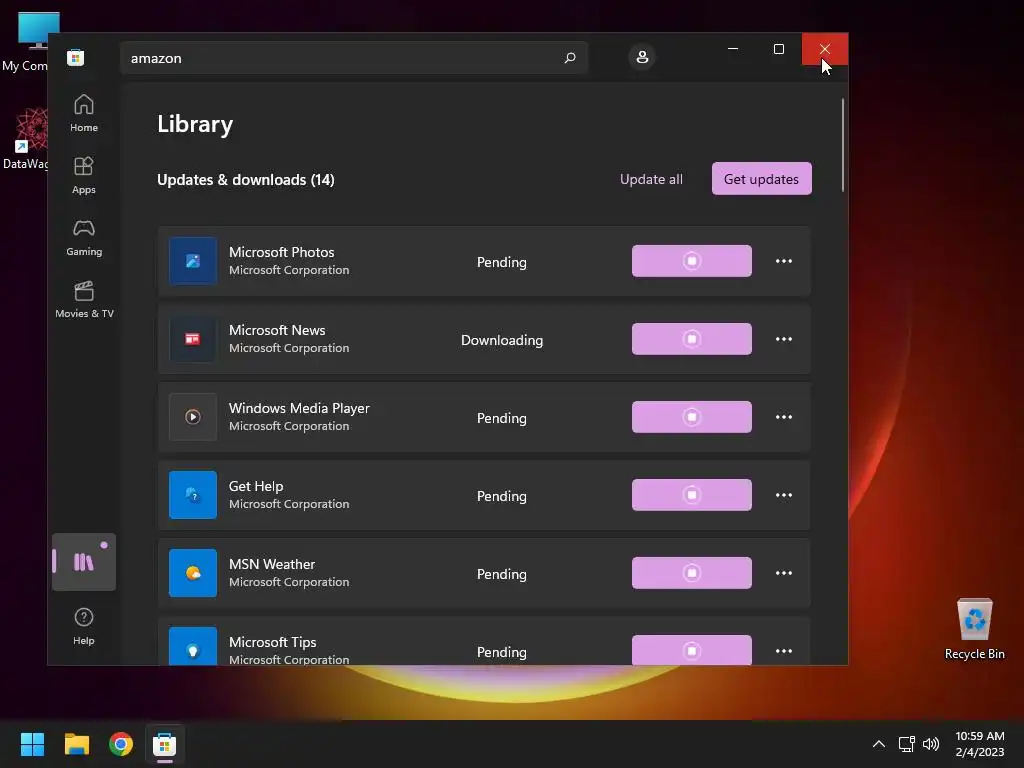The image size is (1024, 768).
Task: Click Update all
Action: point(651,179)
